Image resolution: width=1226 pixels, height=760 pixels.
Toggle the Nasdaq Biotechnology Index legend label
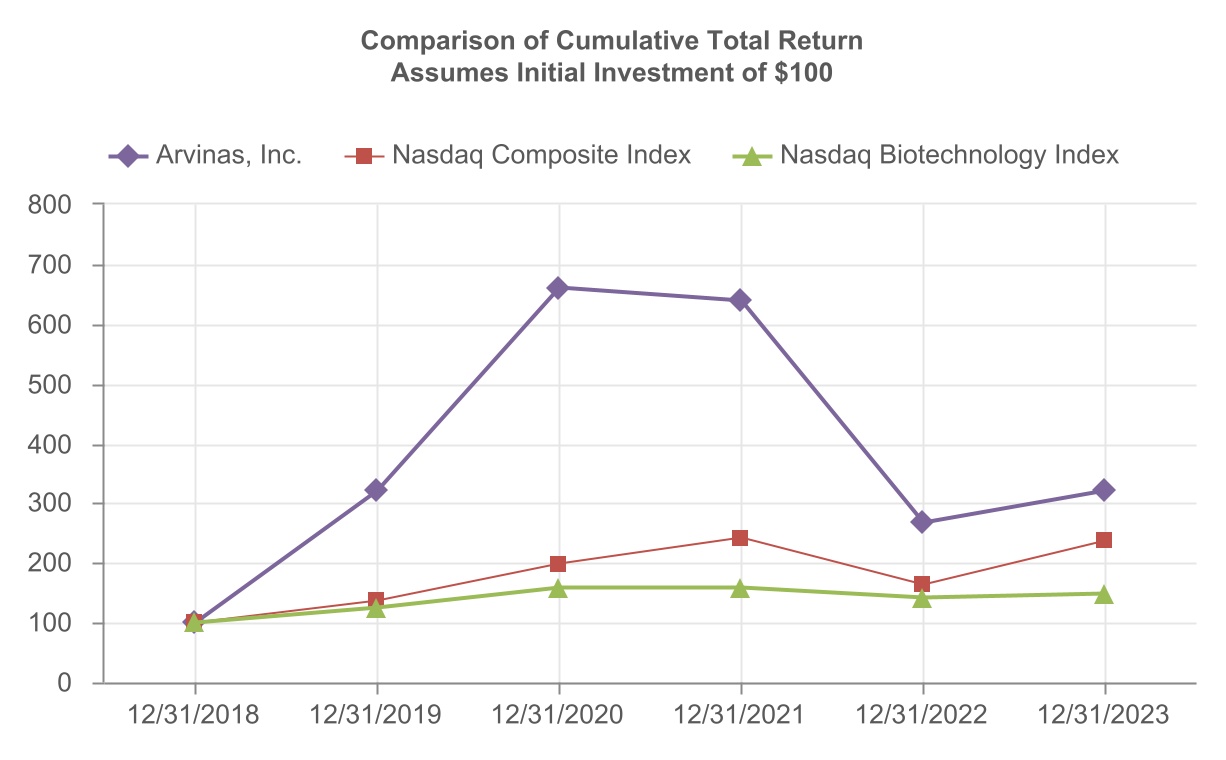pos(949,156)
